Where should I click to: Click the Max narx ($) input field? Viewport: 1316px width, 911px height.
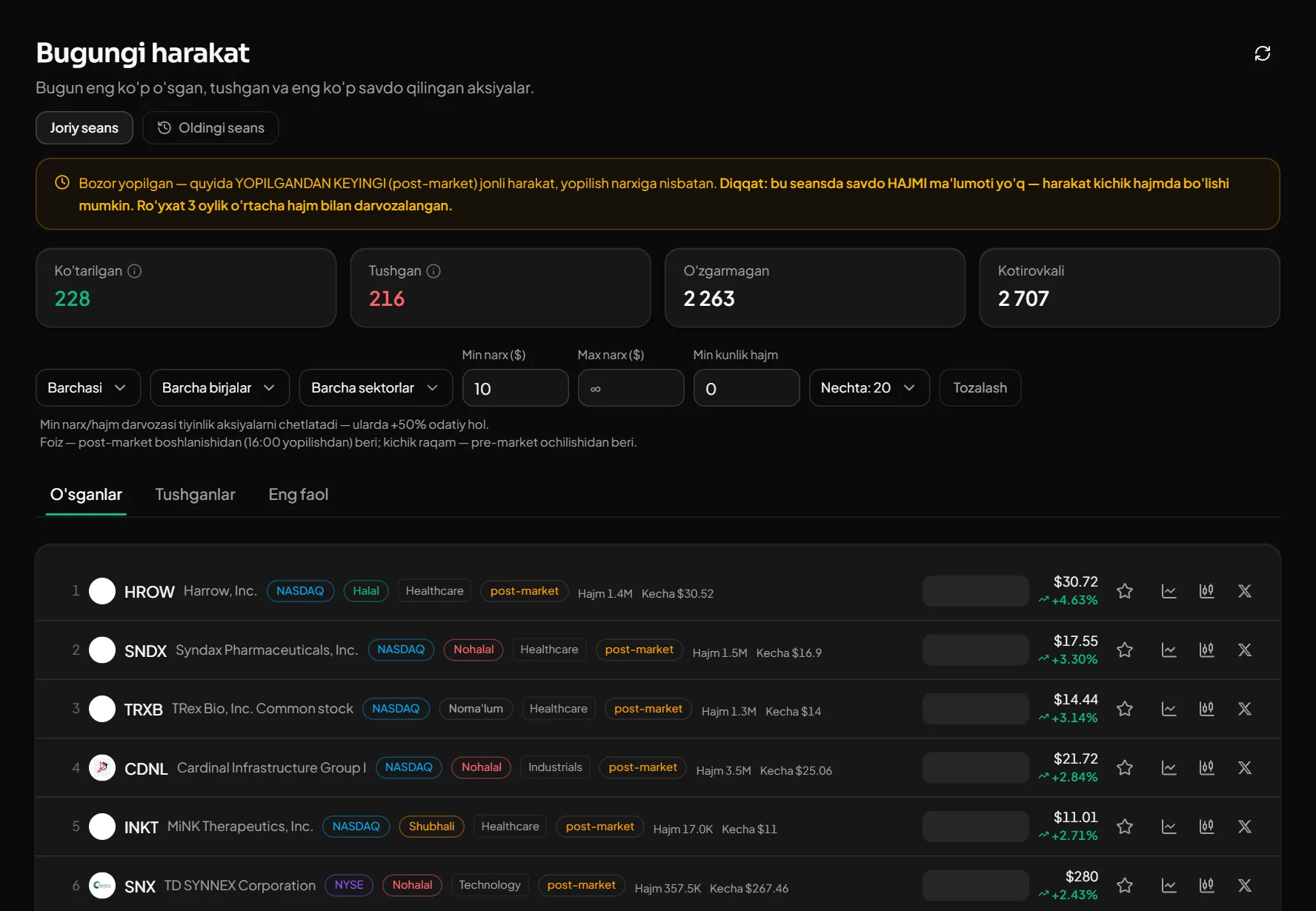(631, 388)
